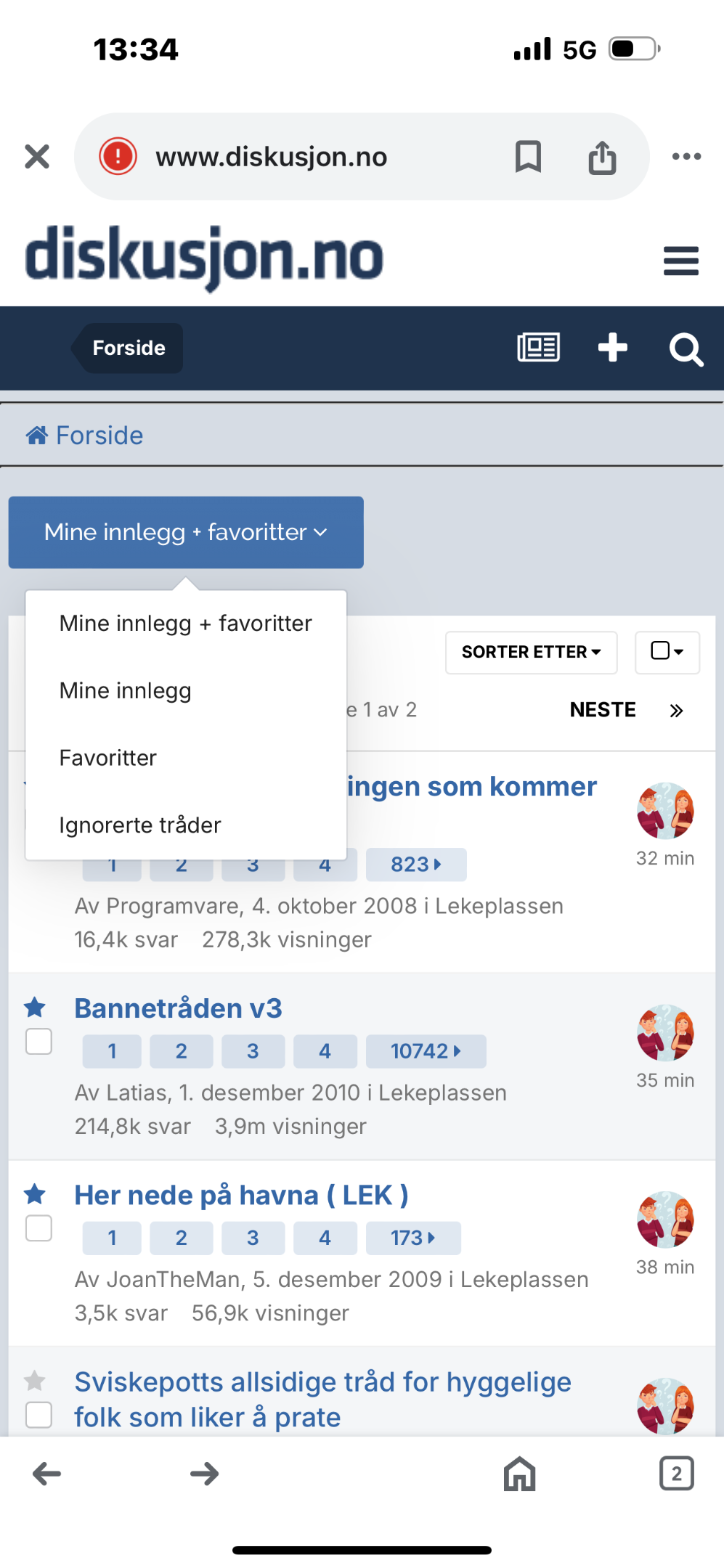The height and width of the screenshot is (1568, 724).
Task: Open the hamburger menu next to the diskusjon.no logo
Action: point(680,261)
